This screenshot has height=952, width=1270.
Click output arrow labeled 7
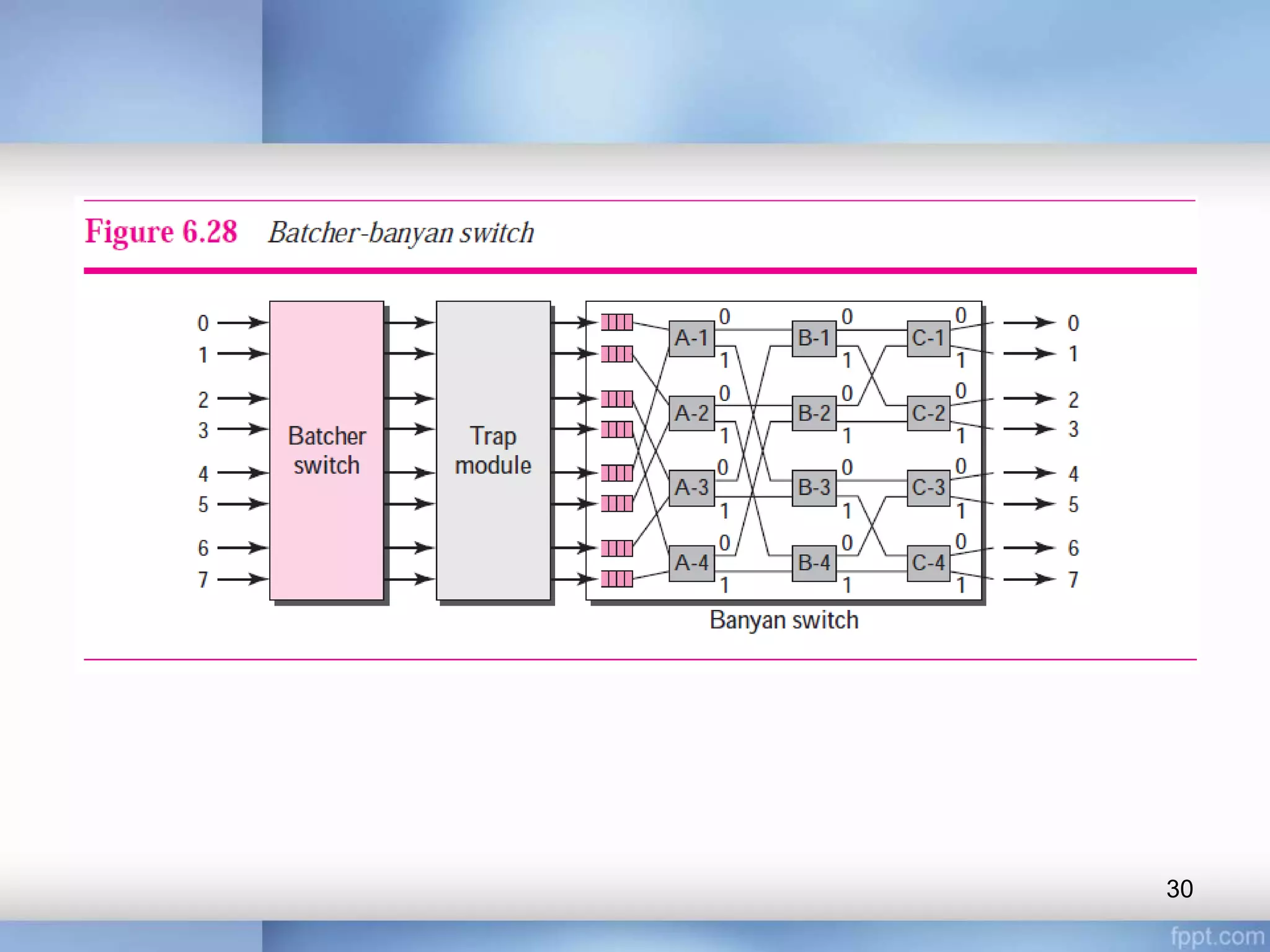click(1028, 579)
